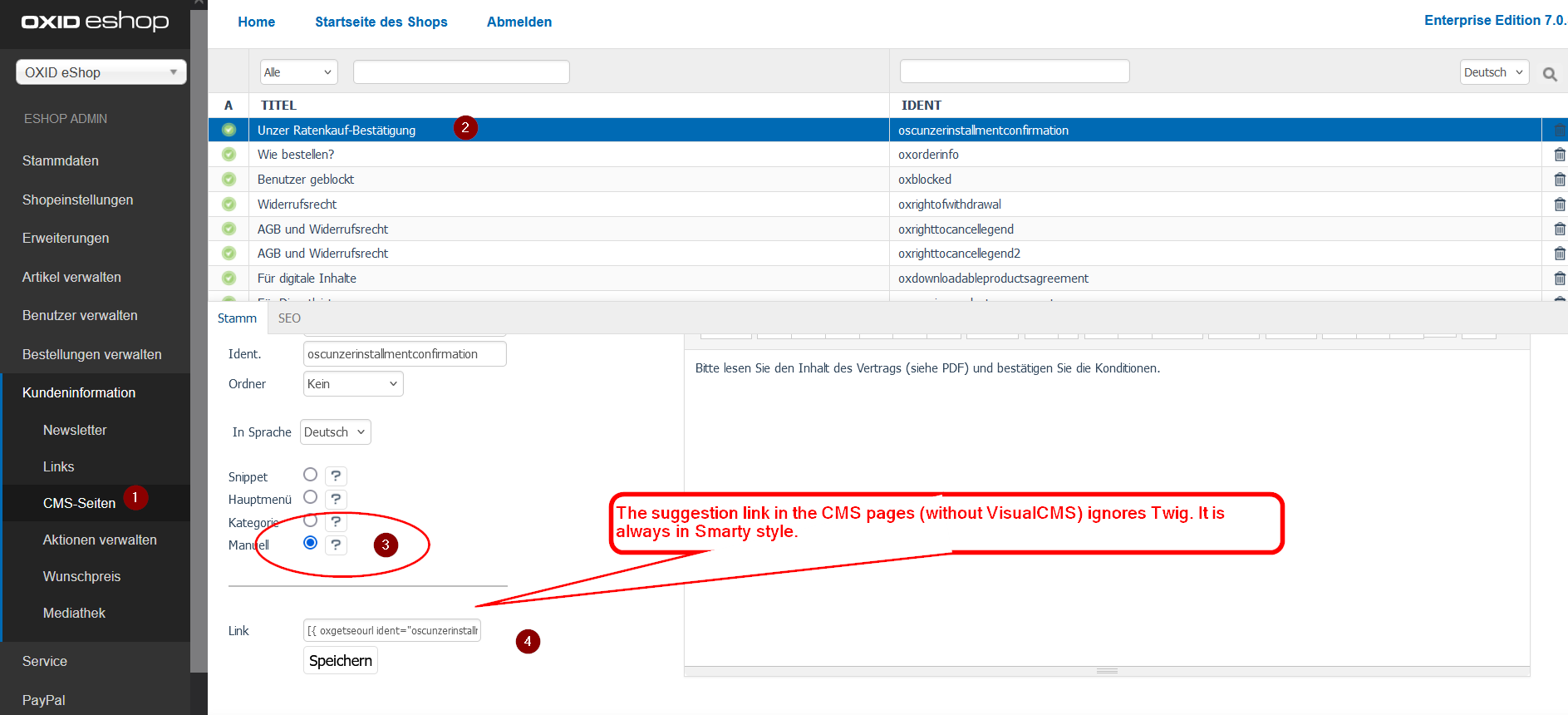Click trash icon for Widerrufsrecht row
The width and height of the screenshot is (1568, 715).
(1559, 205)
